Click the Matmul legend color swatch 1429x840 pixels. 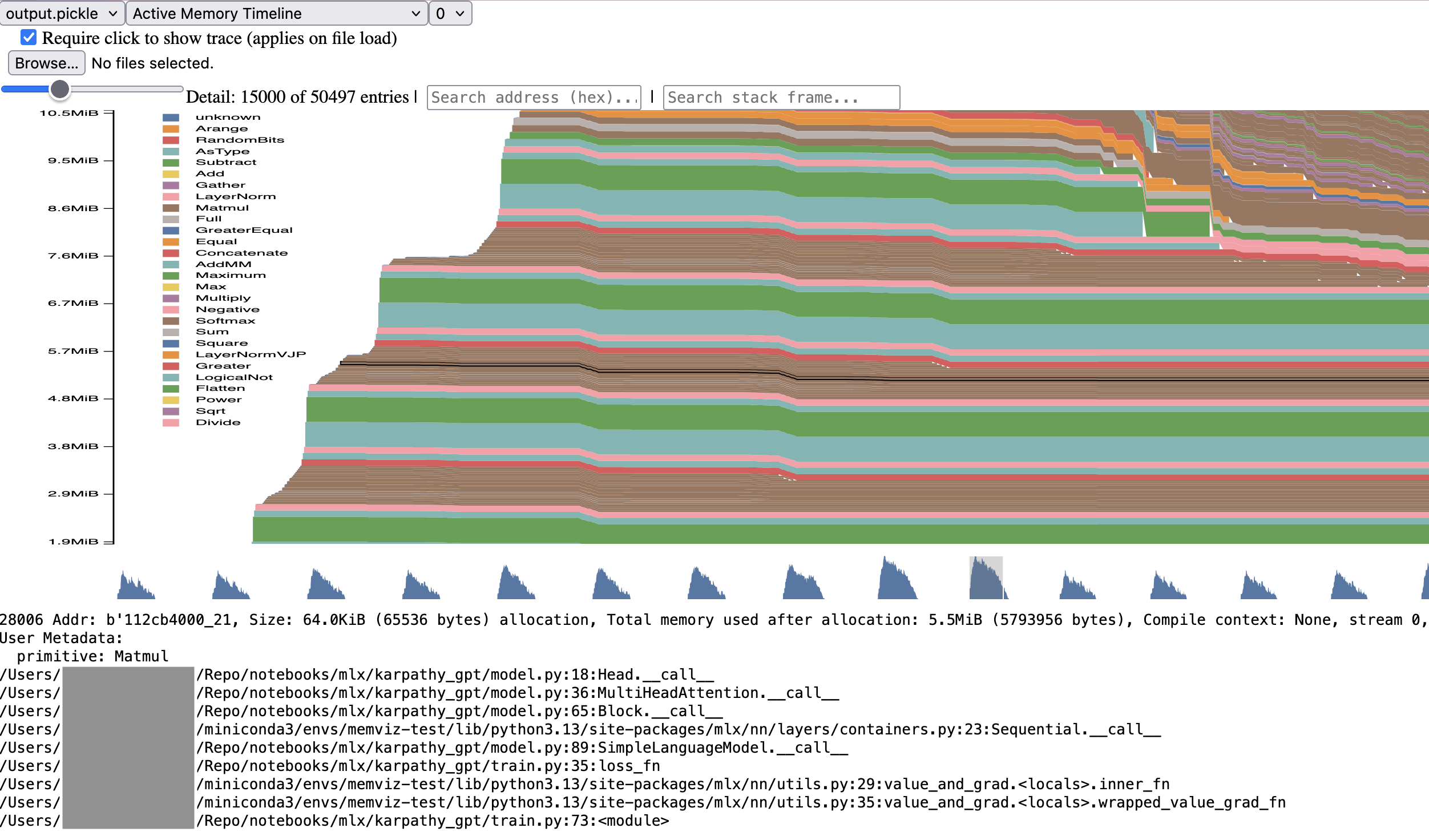click(x=171, y=208)
